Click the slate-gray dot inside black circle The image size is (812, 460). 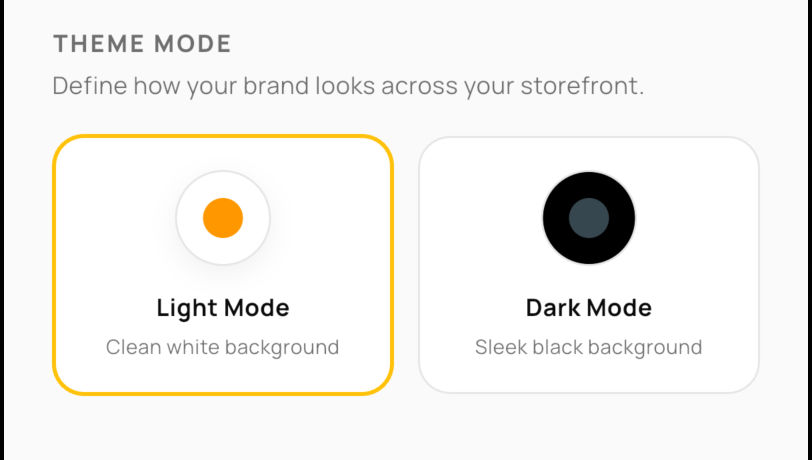pos(589,218)
